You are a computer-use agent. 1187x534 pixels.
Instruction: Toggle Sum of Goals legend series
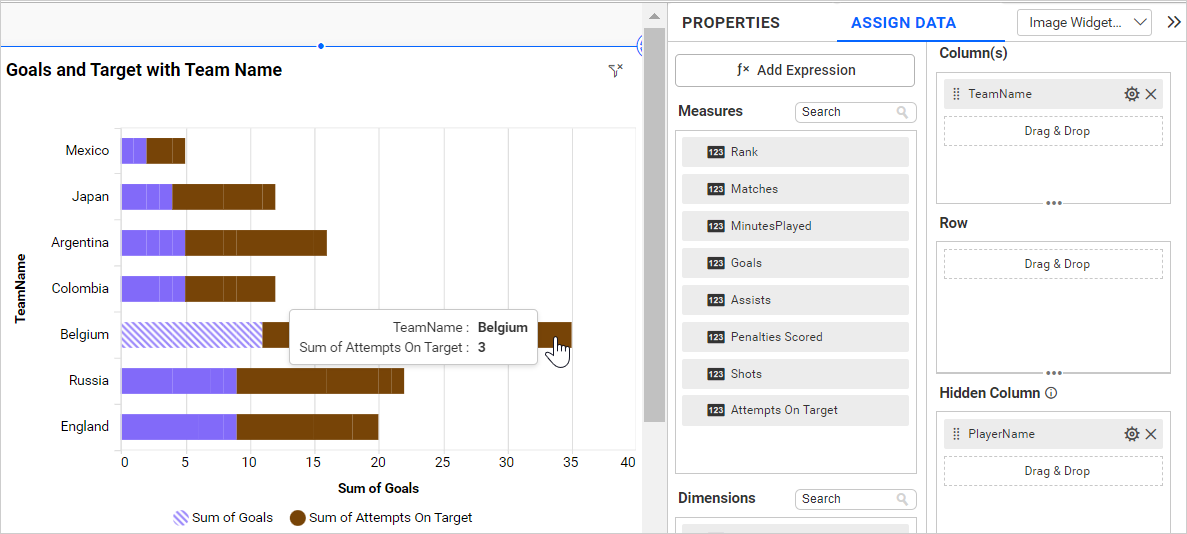(x=223, y=518)
